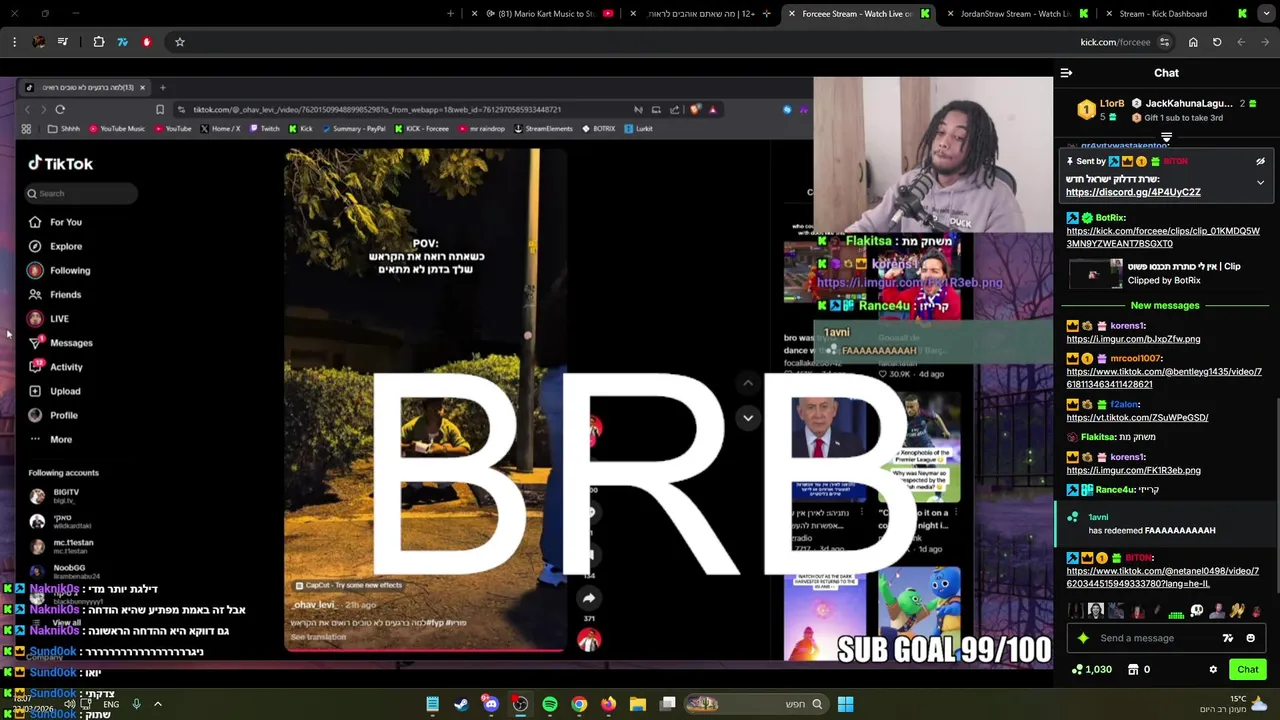This screenshot has width=1280, height=720.
Task: Hide the pinned message with eye-slash icon
Action: tap(1260, 161)
